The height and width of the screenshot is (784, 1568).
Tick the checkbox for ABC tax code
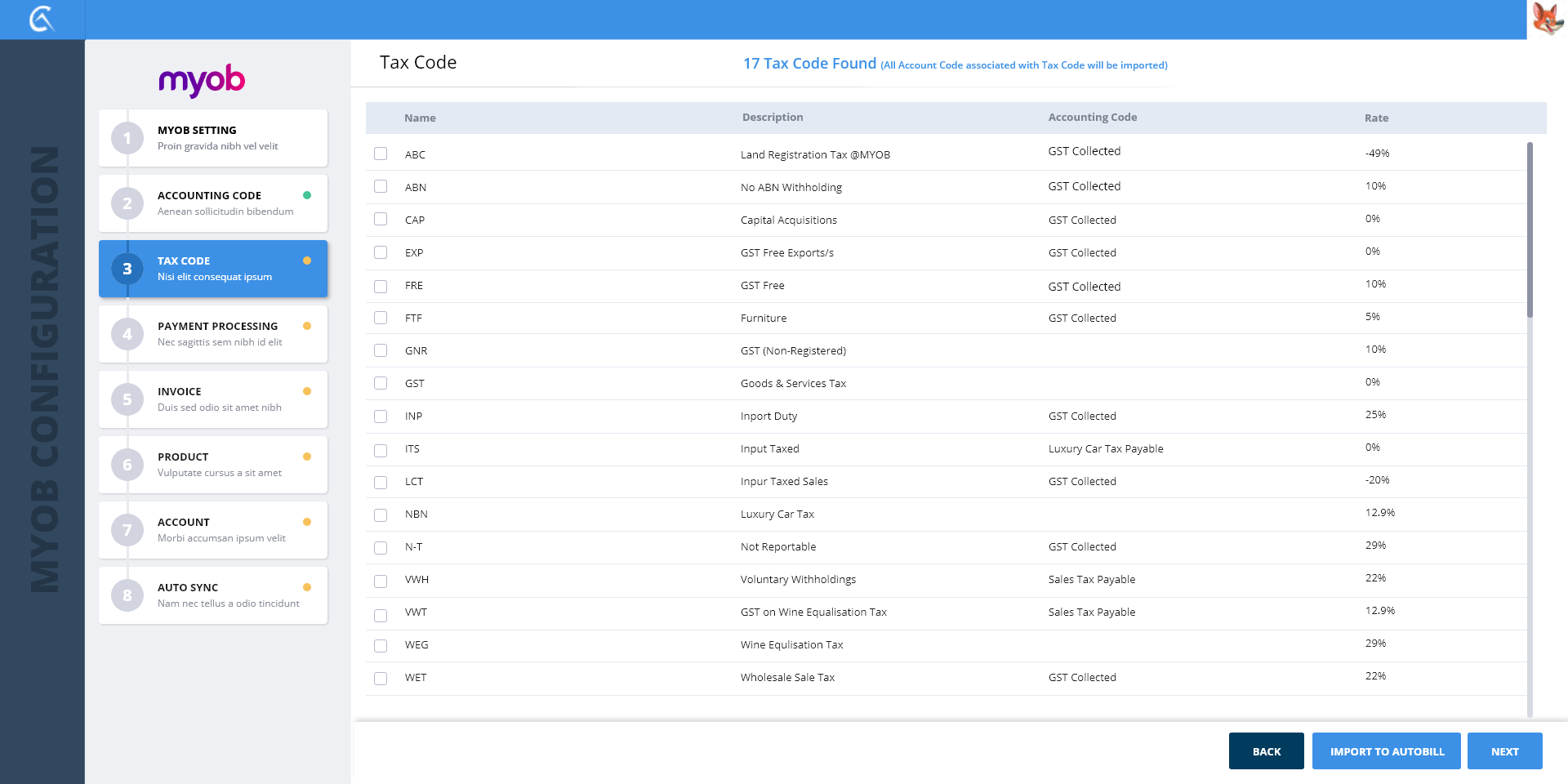(x=381, y=154)
